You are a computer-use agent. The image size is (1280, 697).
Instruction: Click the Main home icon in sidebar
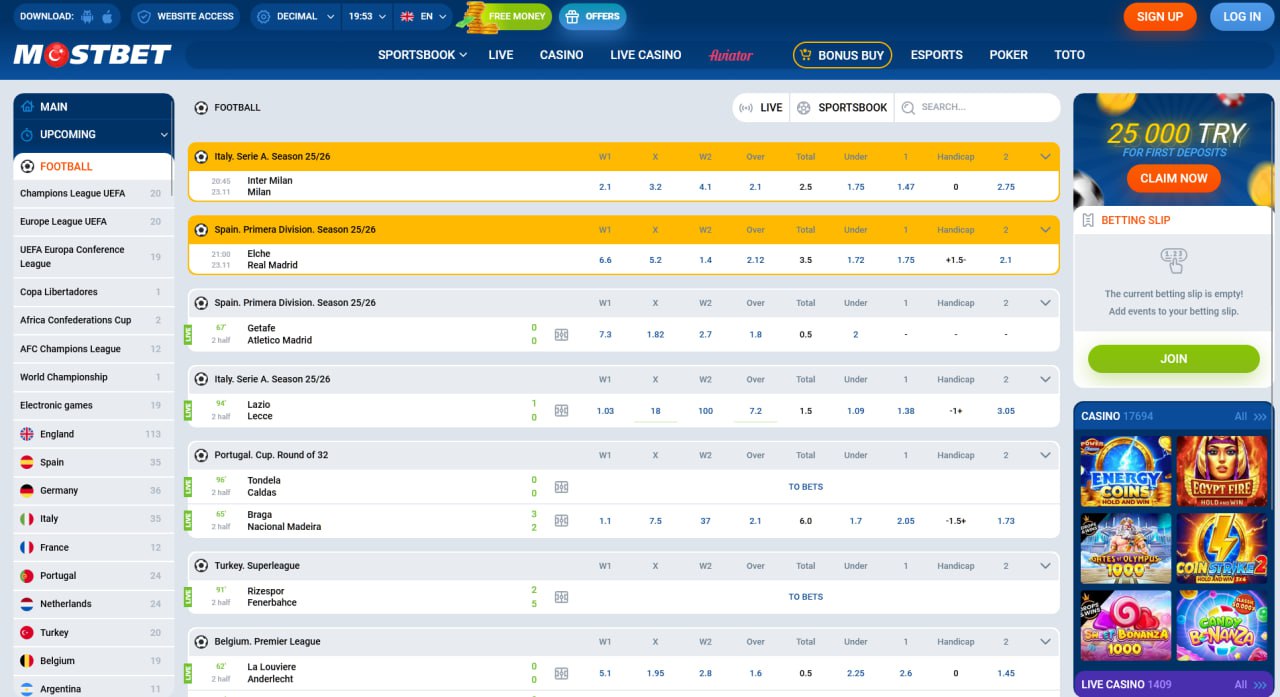click(x=27, y=106)
